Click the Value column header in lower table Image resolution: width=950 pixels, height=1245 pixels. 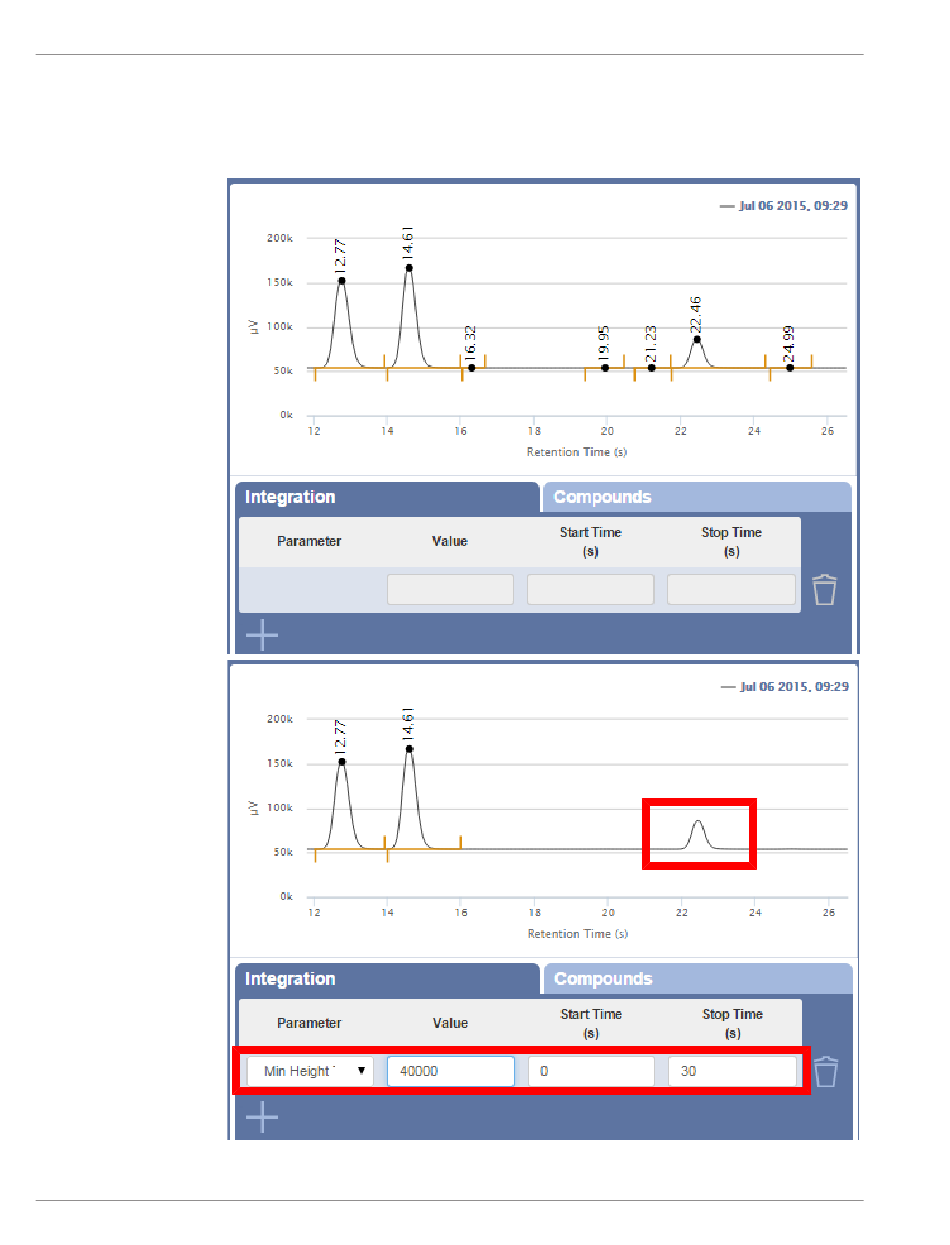click(450, 1023)
